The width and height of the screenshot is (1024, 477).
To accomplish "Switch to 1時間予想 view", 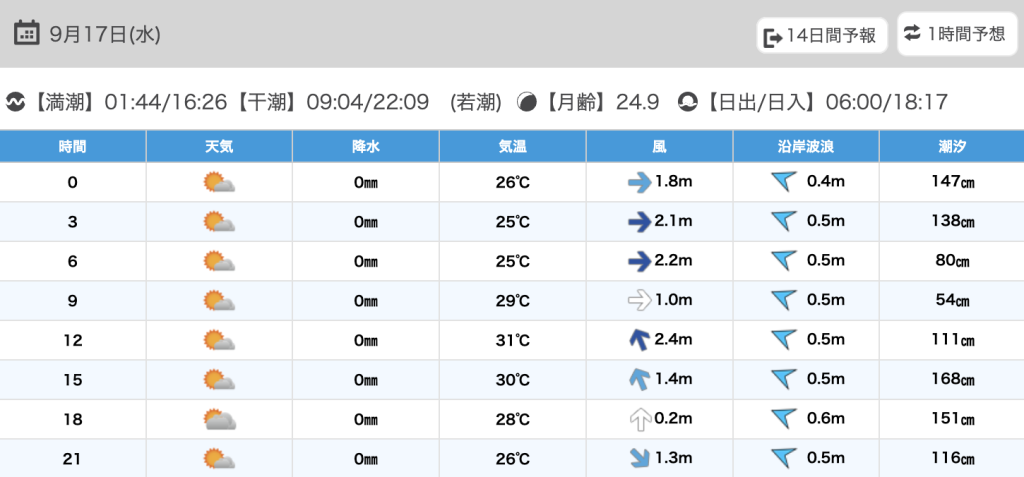I will click(x=956, y=34).
